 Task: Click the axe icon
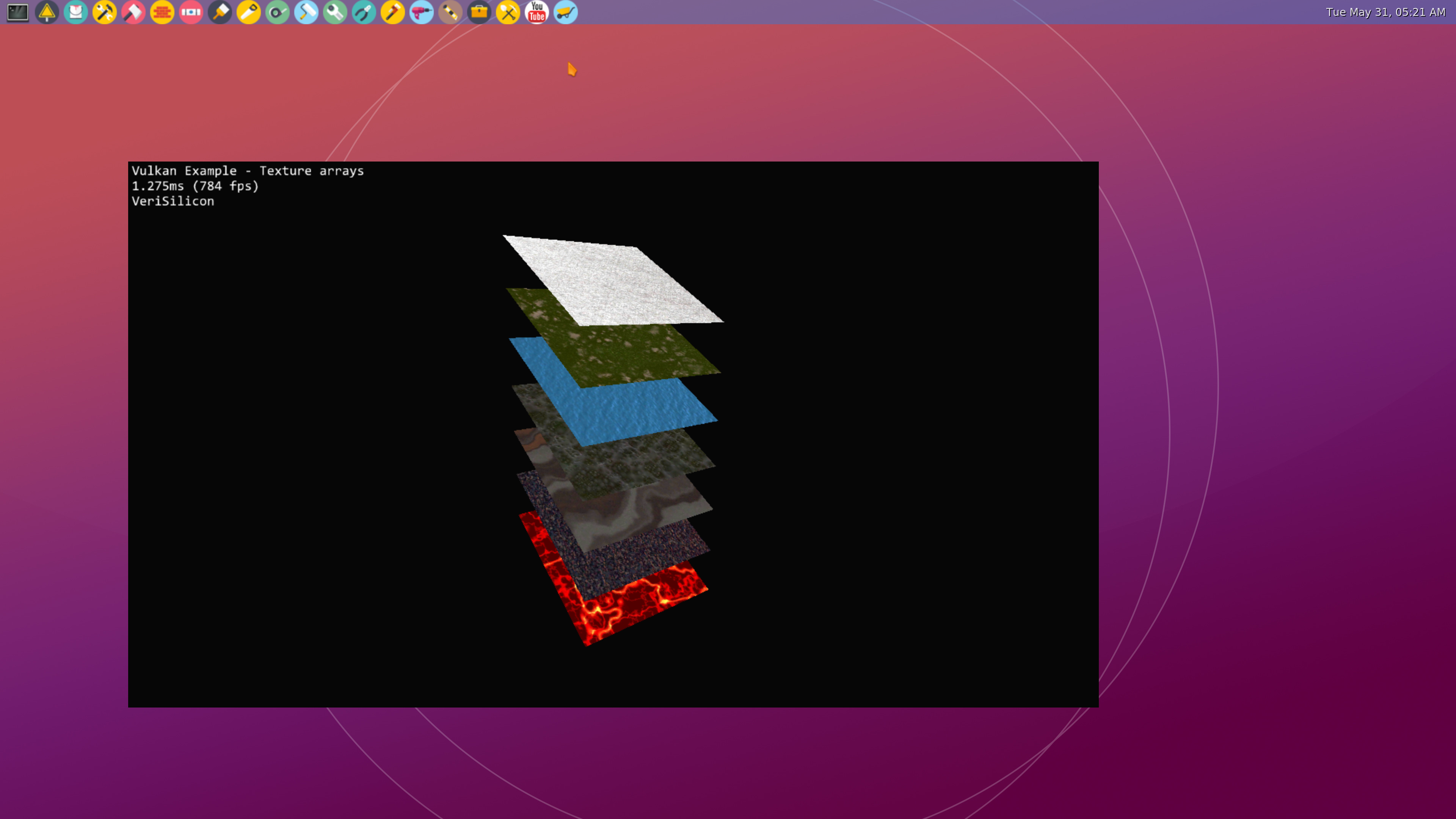(133, 12)
